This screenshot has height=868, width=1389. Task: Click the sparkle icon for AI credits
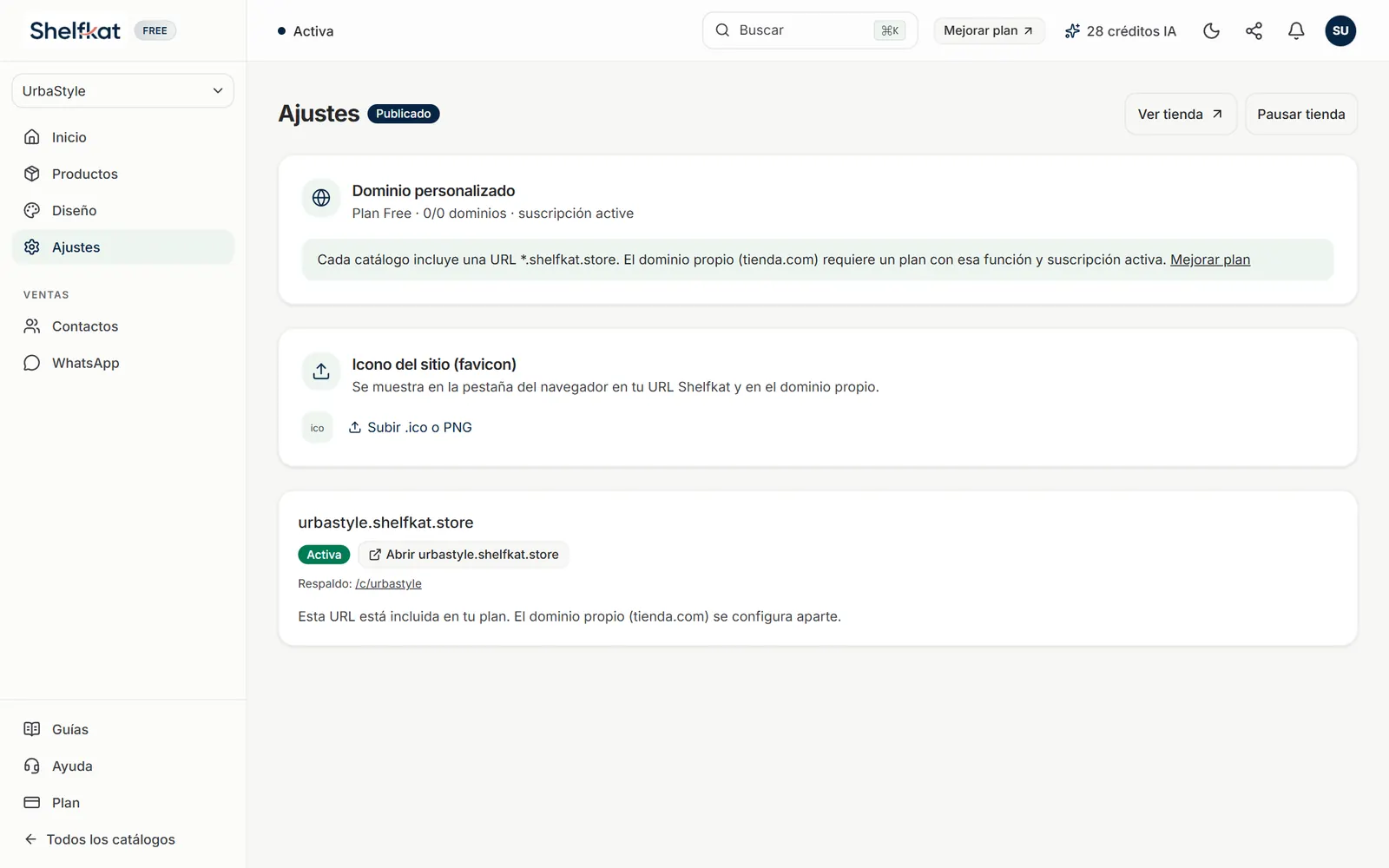tap(1072, 31)
